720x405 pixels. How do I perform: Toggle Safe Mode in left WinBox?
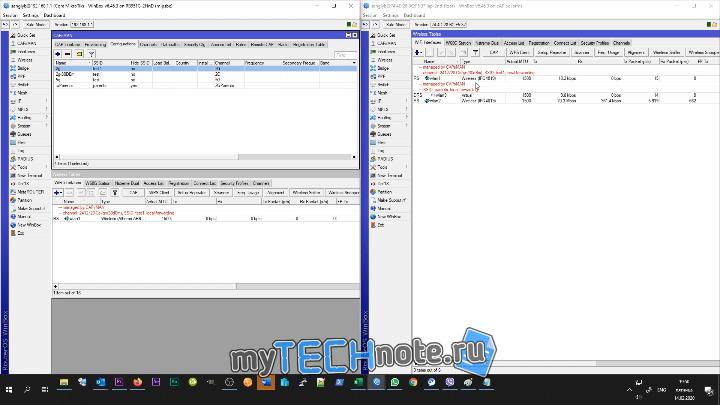click(35, 24)
